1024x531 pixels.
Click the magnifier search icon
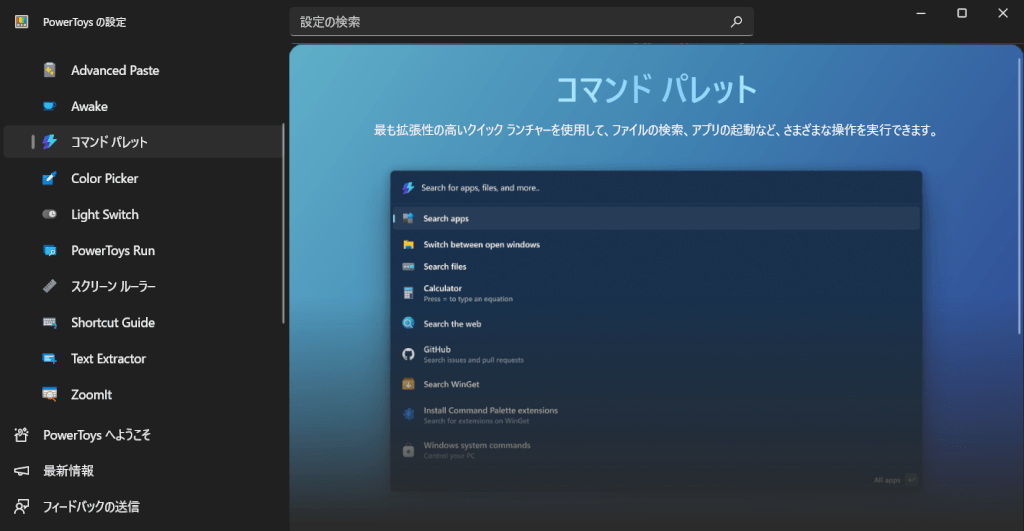737,21
